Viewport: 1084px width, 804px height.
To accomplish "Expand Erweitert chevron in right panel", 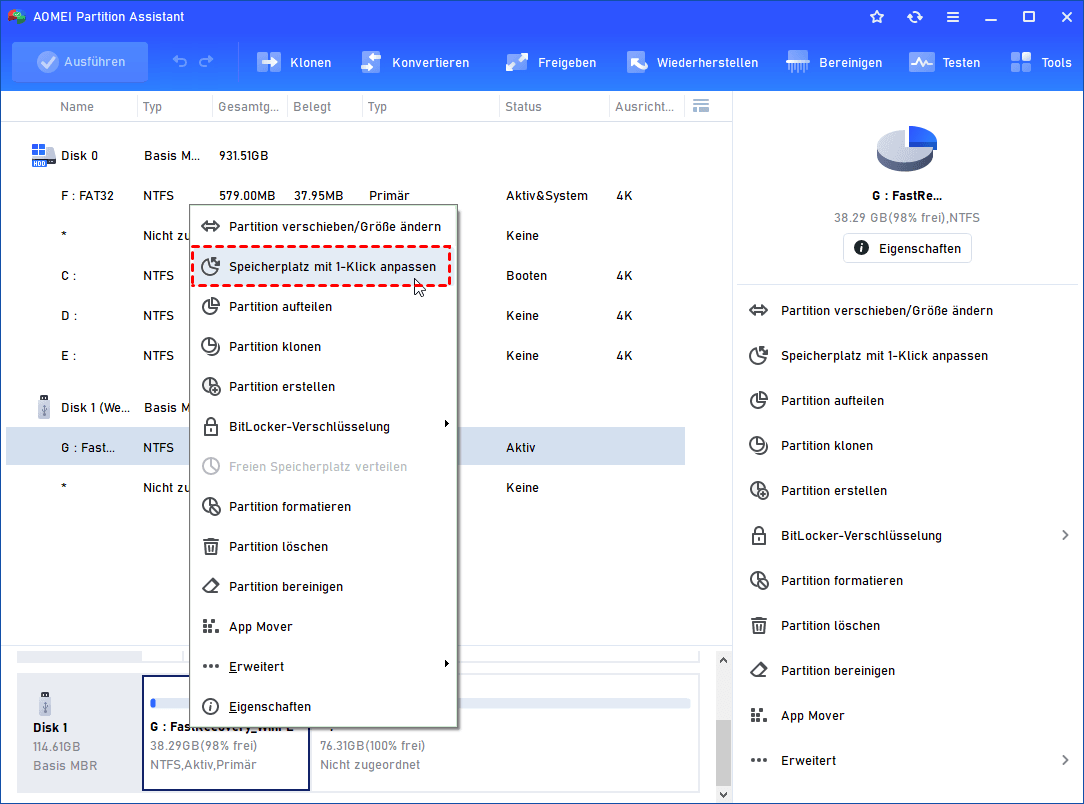I will 1065,760.
